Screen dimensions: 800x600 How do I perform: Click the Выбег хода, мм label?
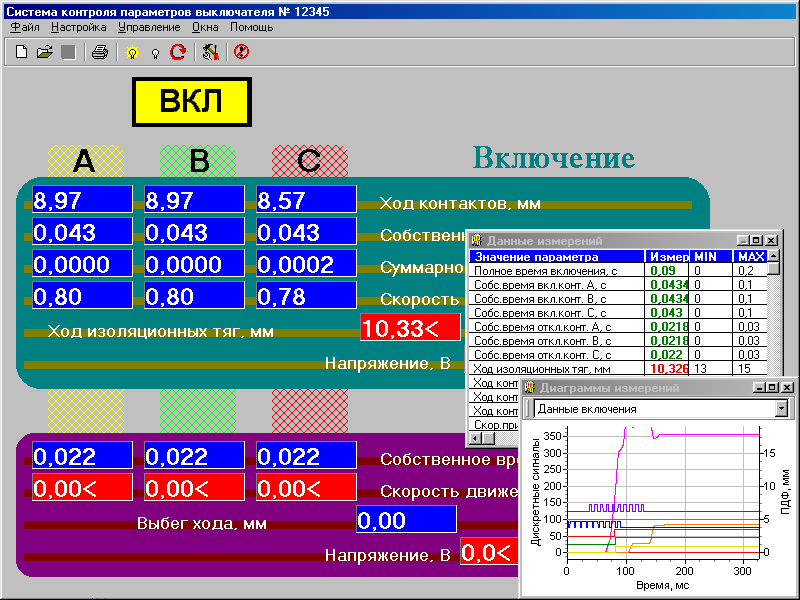202,523
